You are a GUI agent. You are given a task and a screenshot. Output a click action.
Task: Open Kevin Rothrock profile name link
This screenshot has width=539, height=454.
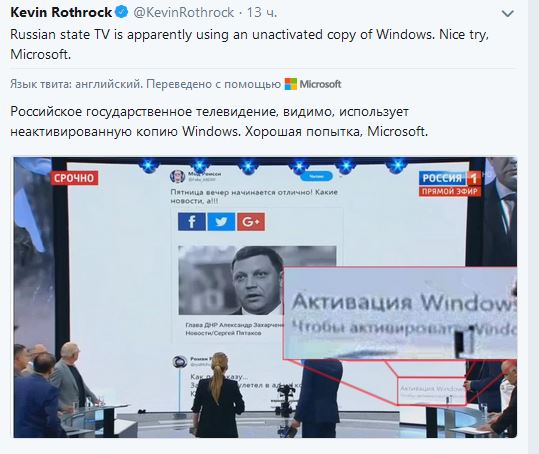coord(61,12)
